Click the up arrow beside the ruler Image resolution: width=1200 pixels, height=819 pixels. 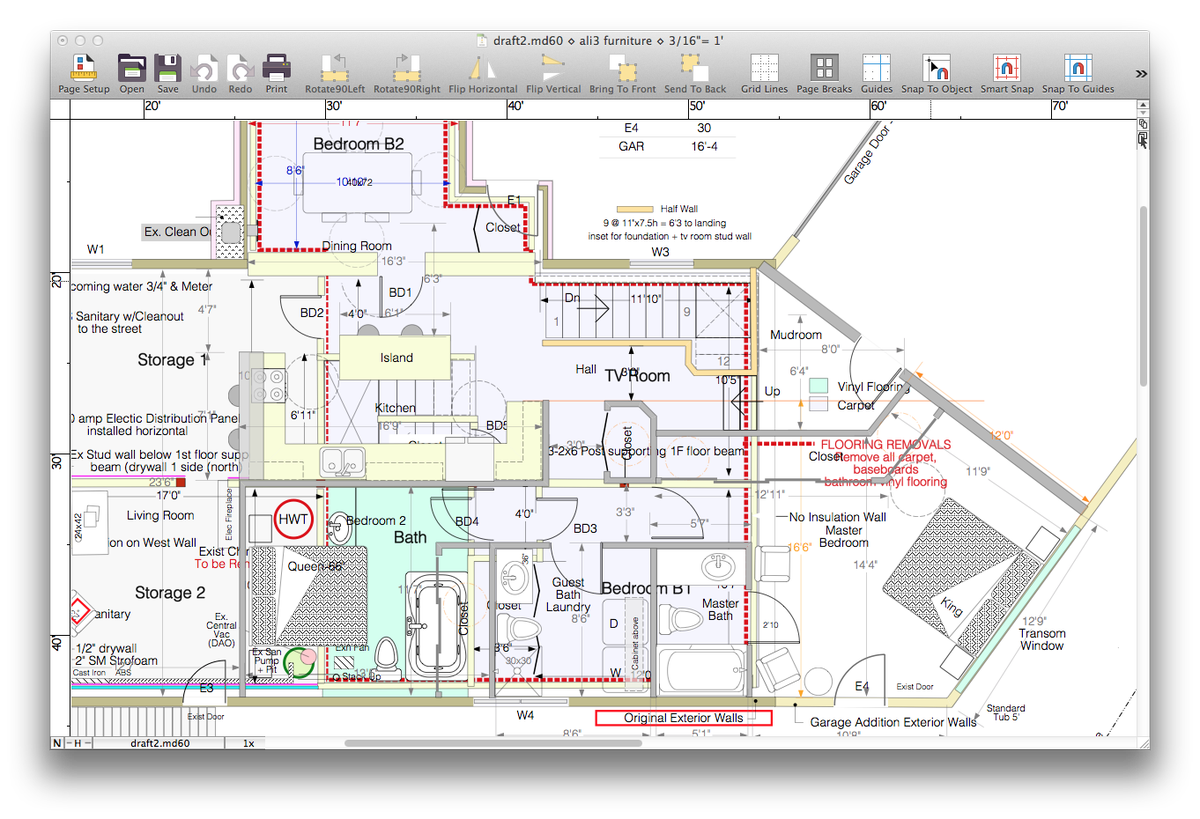1142,106
